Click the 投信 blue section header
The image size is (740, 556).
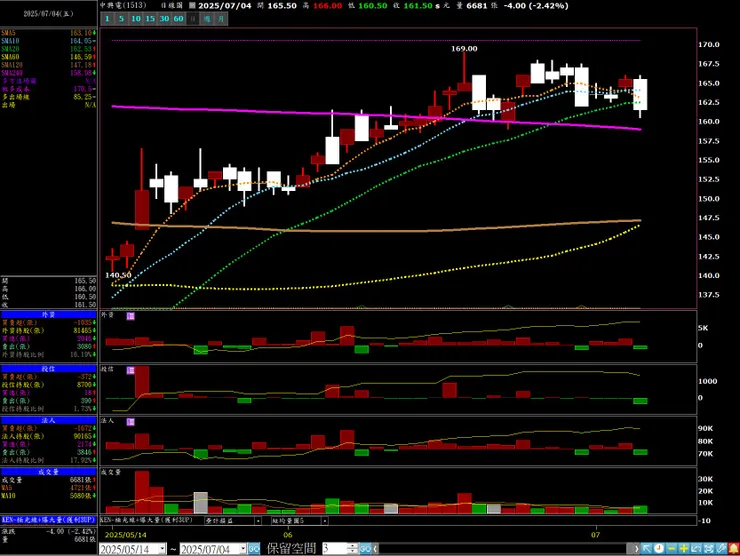(49, 369)
